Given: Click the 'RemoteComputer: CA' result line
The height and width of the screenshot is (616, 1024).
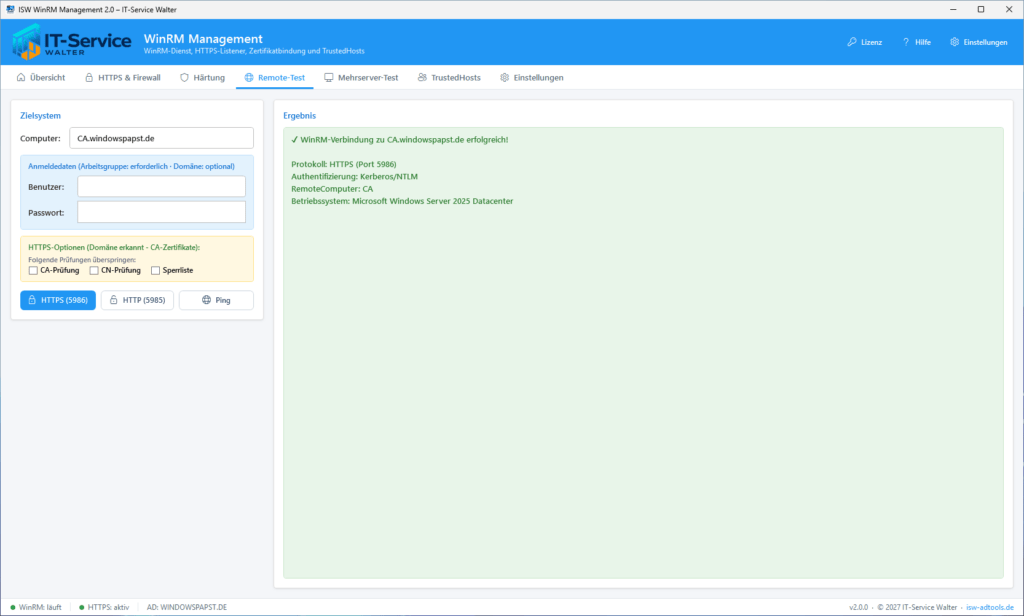Looking at the screenshot, I should (332, 189).
